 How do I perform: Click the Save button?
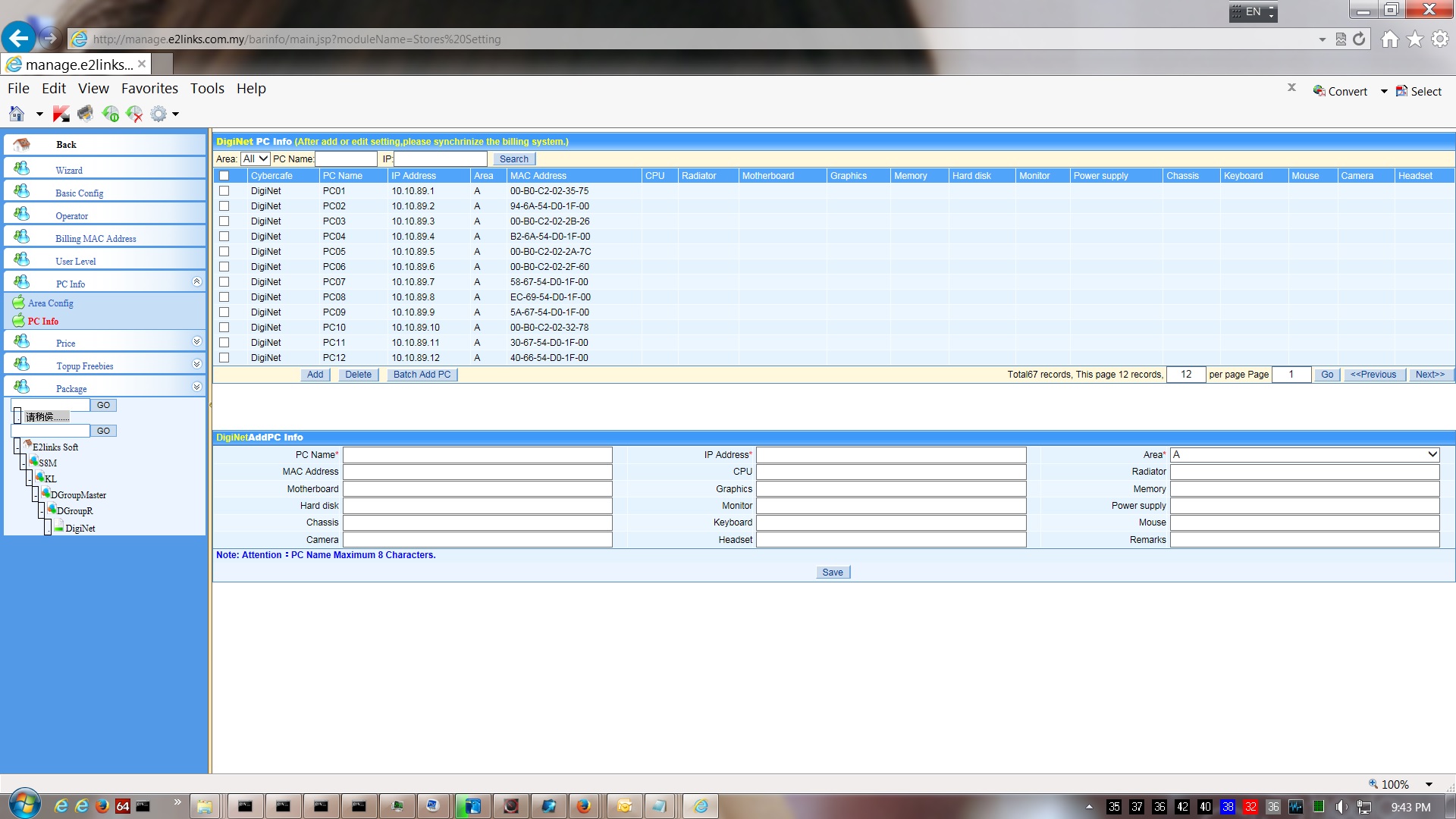(832, 573)
